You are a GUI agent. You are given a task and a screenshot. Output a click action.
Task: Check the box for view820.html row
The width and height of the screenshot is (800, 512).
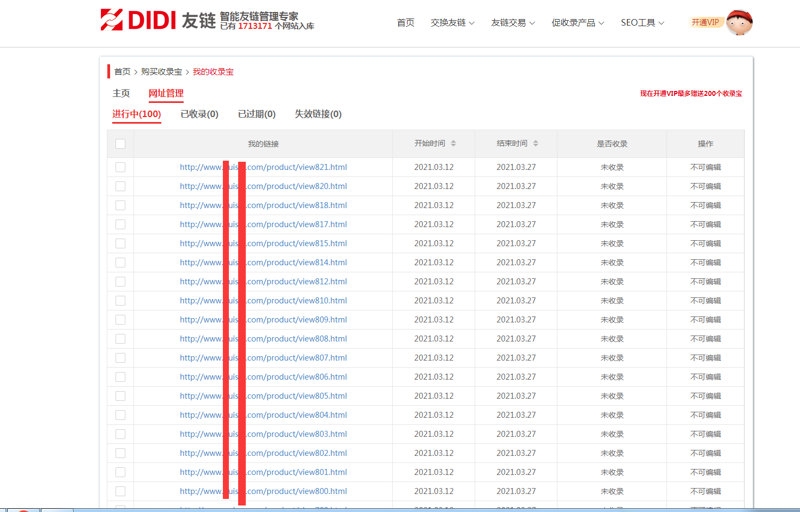[x=120, y=186]
